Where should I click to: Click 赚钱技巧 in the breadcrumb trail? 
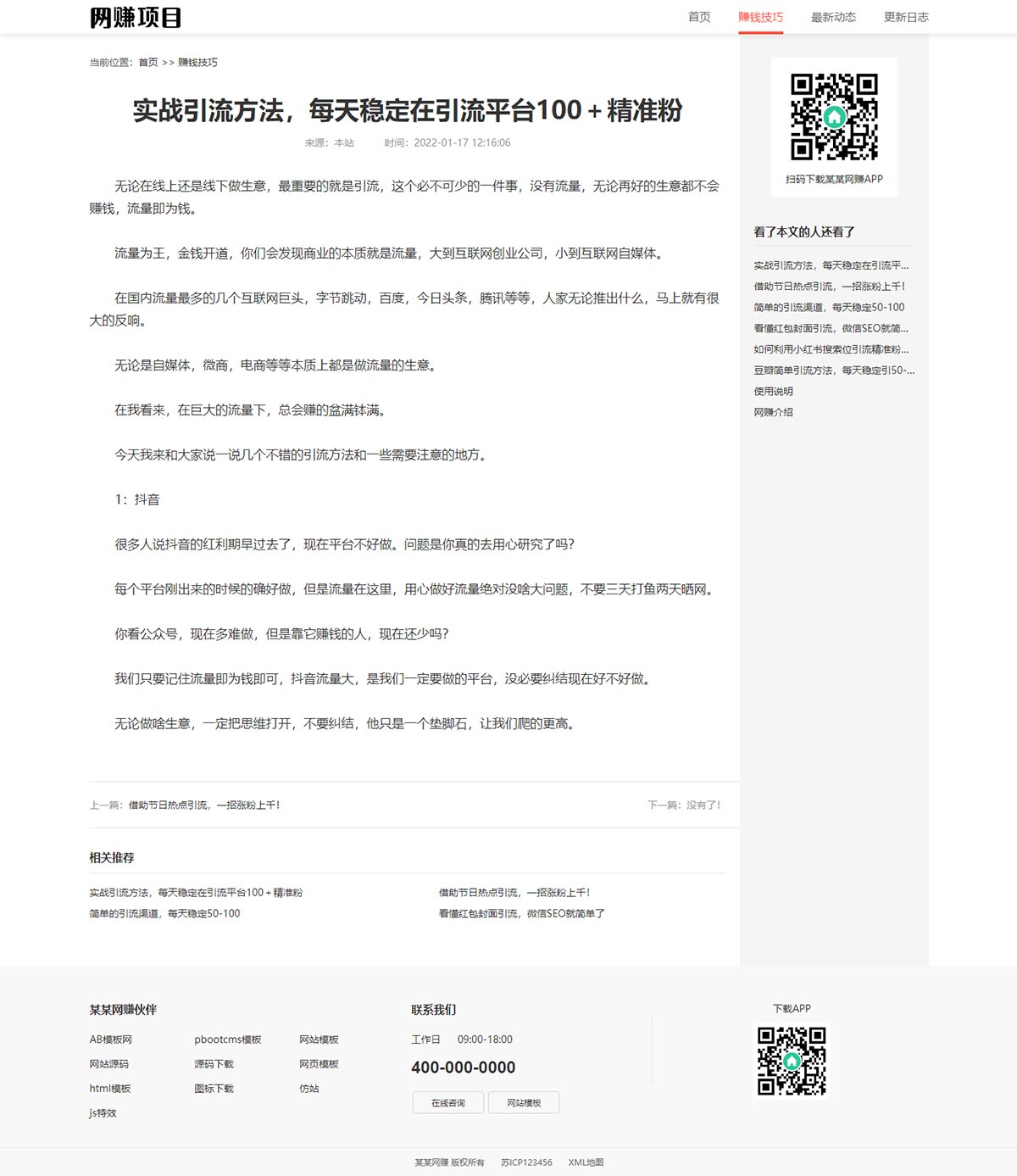click(197, 63)
